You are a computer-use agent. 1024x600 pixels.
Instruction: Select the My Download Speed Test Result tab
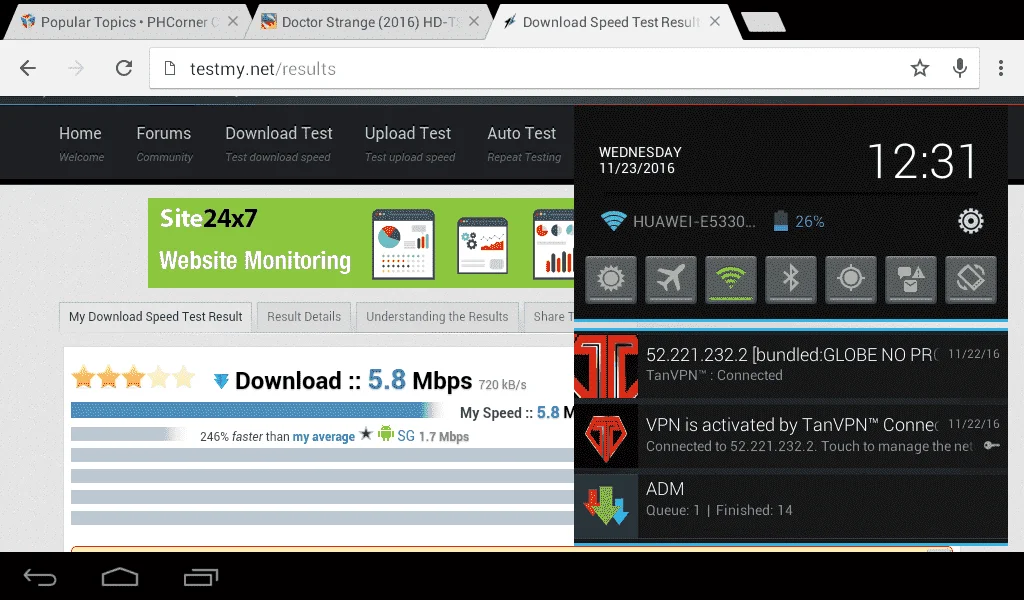(x=155, y=317)
